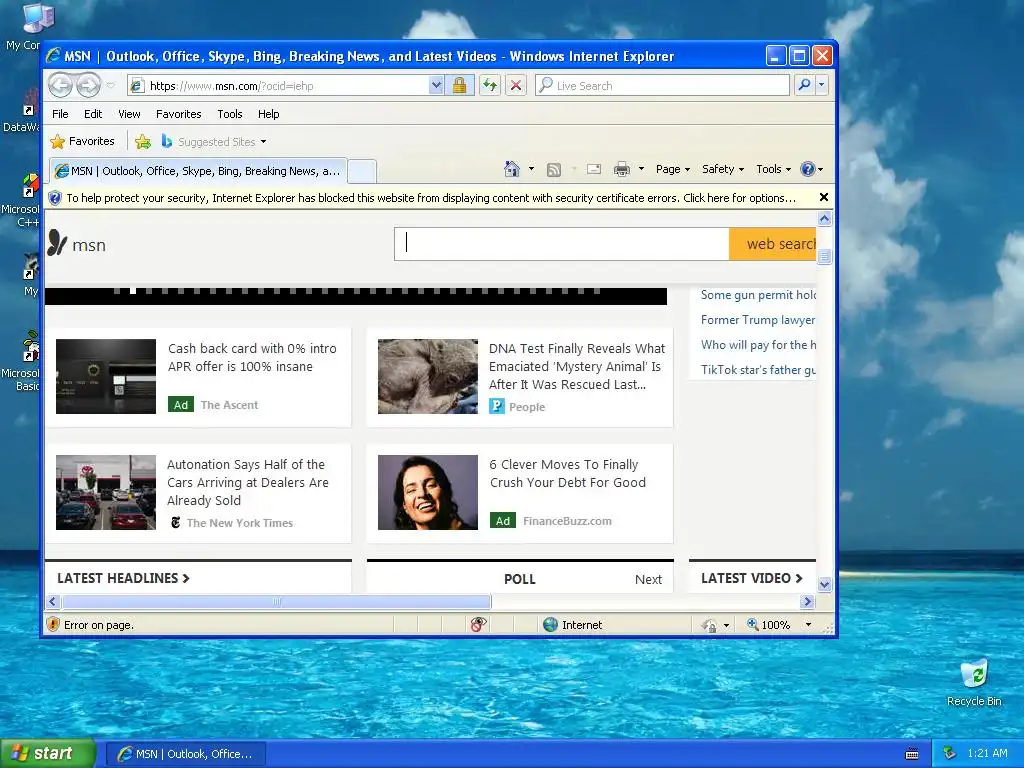
Task: Select the MSN browser tab
Action: pyautogui.click(x=198, y=171)
